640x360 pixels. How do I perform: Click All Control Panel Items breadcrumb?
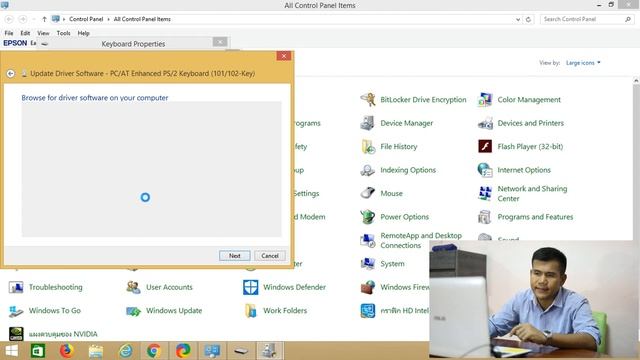pyautogui.click(x=142, y=19)
